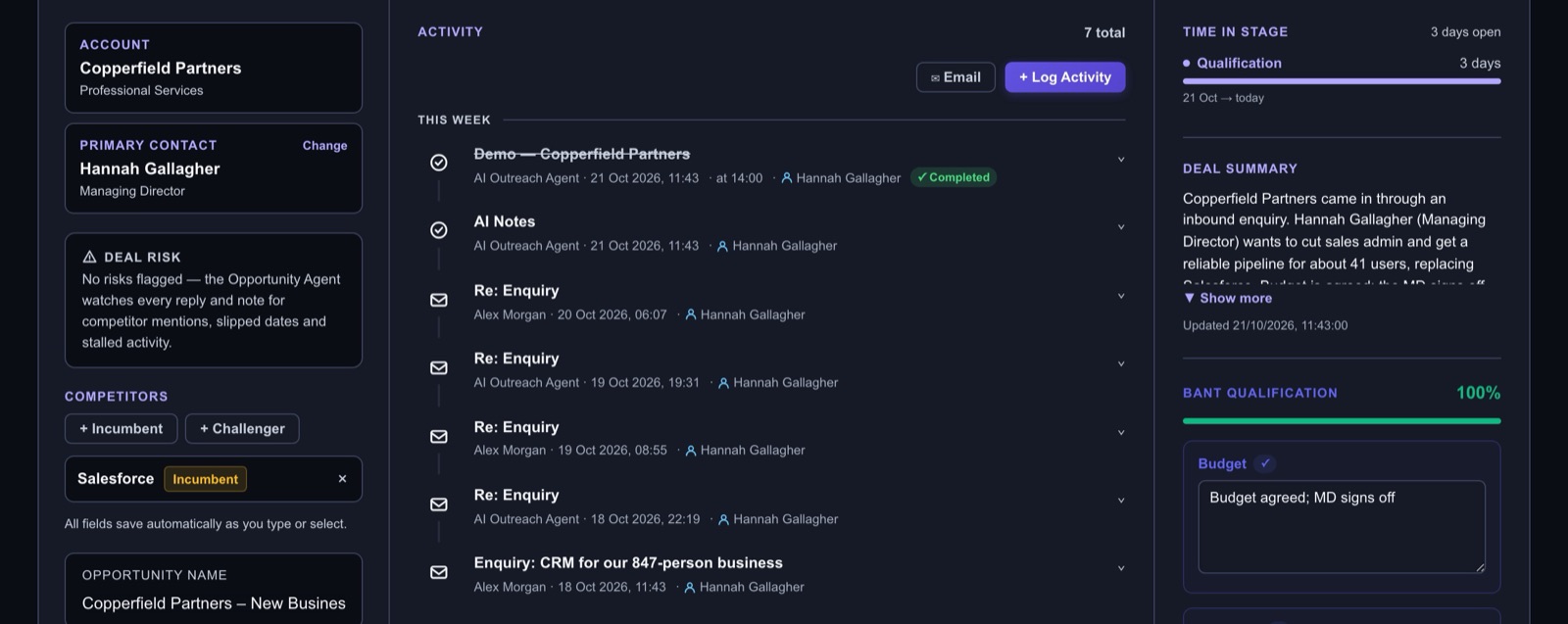This screenshot has width=1568, height=624.
Task: Click the 'Managing Director' title text
Action: pyautogui.click(x=132, y=191)
